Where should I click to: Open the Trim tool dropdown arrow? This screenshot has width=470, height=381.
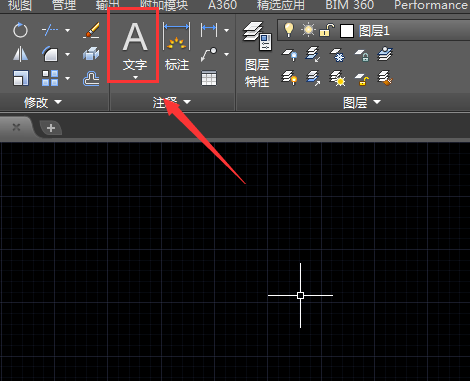[68, 30]
